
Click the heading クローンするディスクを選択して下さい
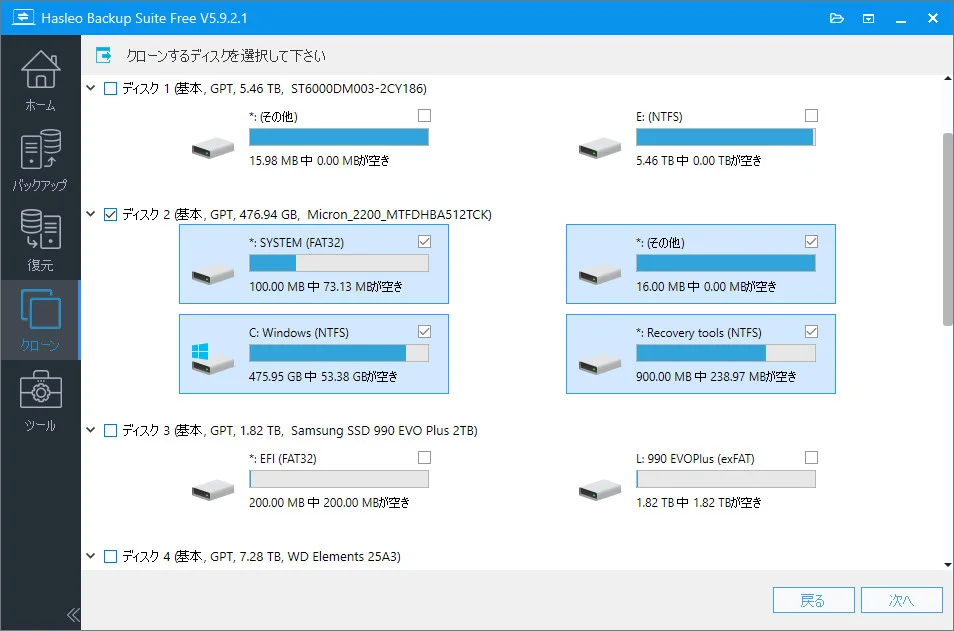226,56
